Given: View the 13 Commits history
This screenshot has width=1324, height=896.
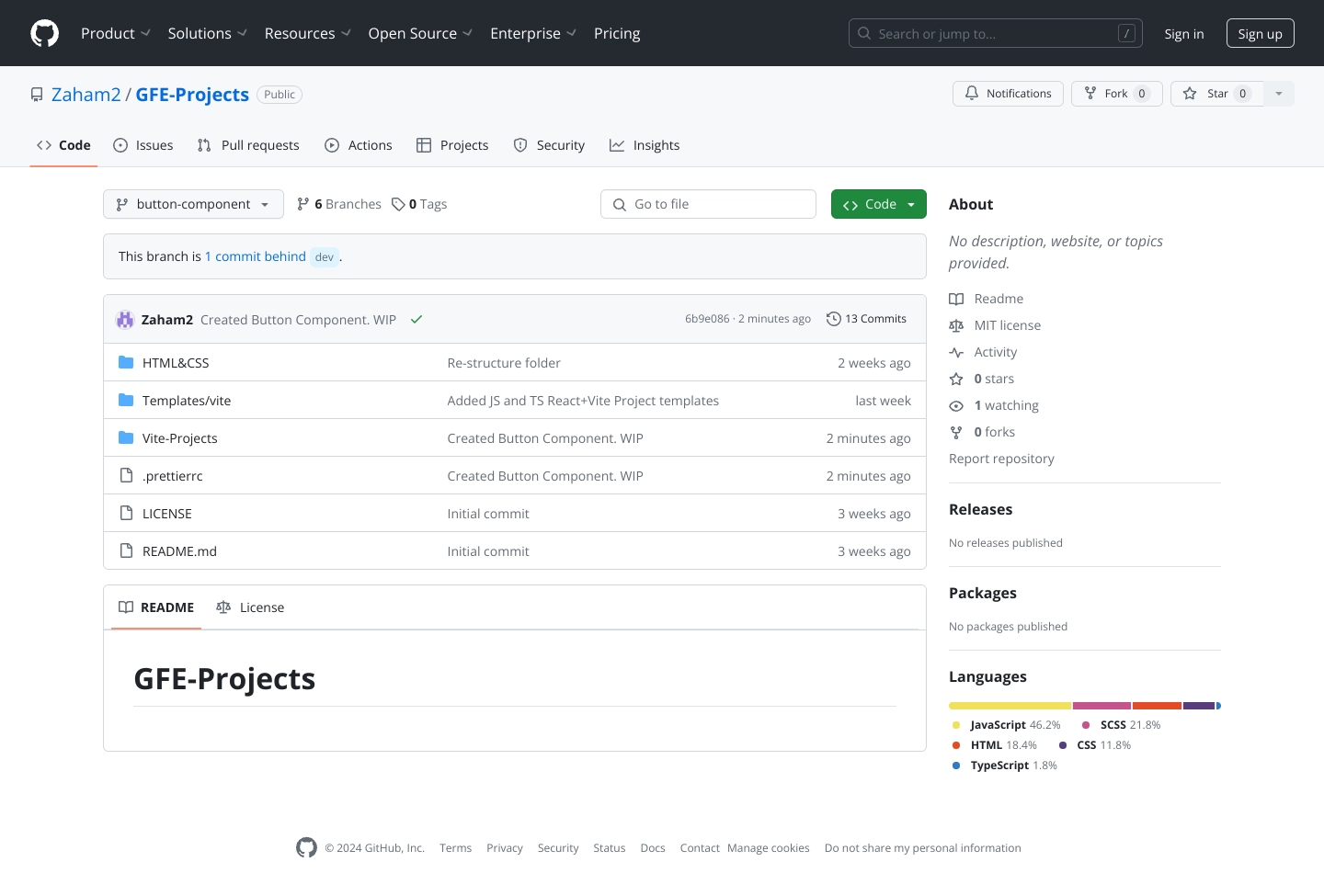Looking at the screenshot, I should [x=866, y=319].
